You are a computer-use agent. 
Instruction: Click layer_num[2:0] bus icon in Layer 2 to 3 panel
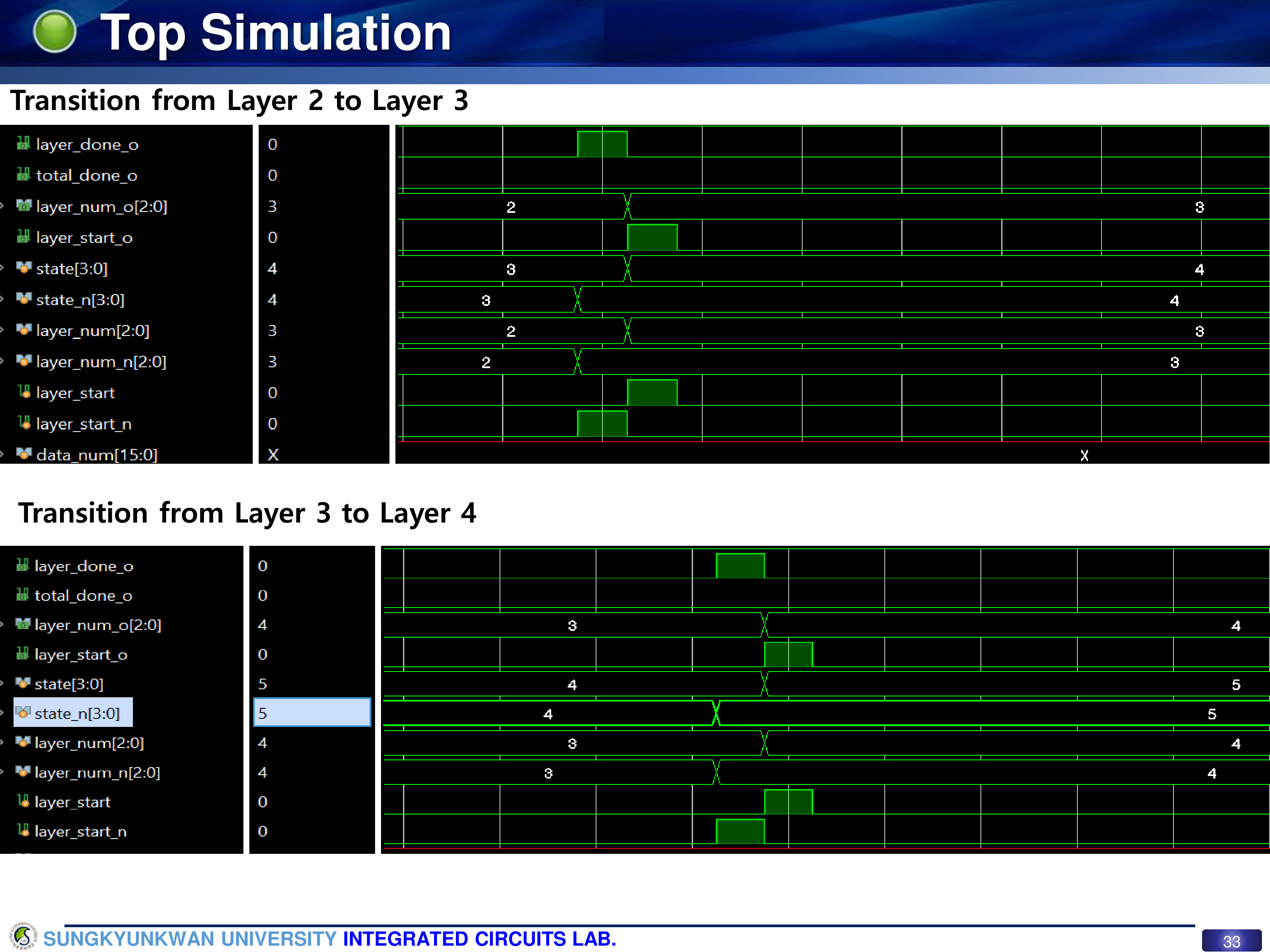coord(24,329)
